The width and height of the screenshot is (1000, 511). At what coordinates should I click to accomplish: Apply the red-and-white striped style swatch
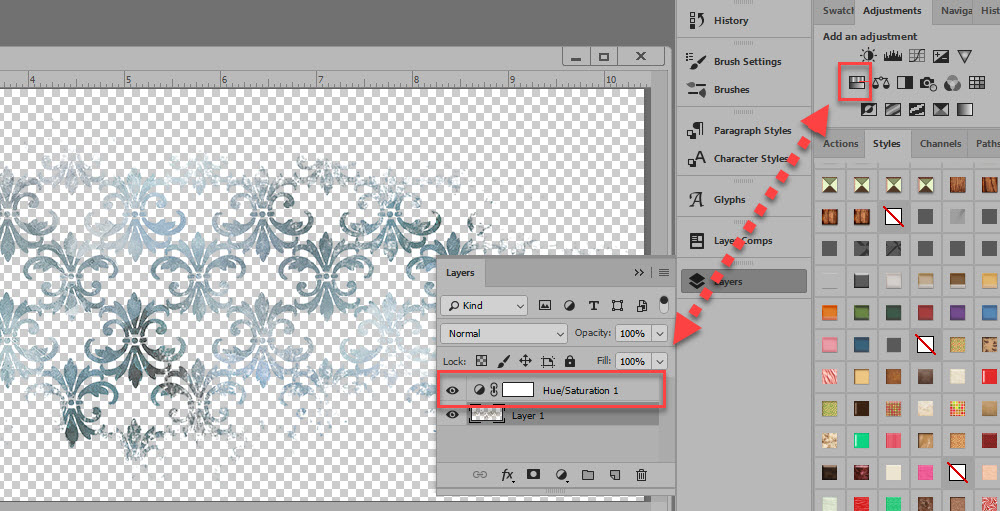(x=829, y=376)
